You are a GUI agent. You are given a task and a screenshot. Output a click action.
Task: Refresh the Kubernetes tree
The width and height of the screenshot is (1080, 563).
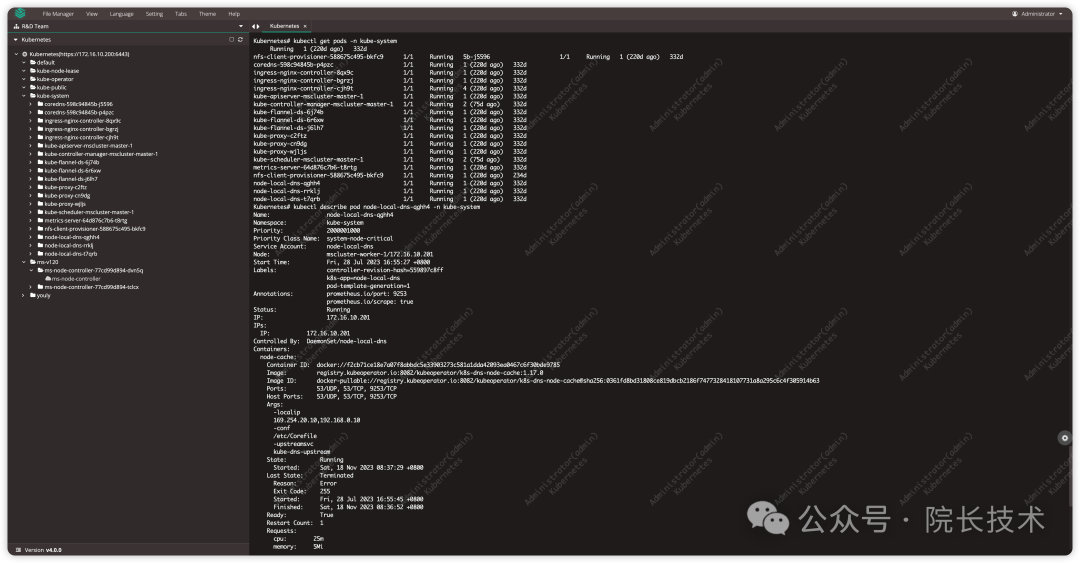pos(240,40)
